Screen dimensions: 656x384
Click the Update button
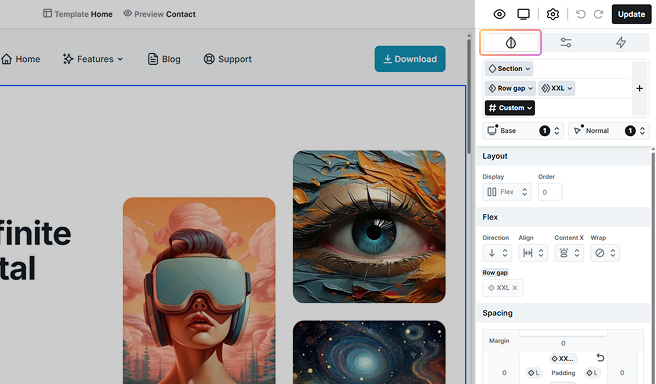click(631, 14)
